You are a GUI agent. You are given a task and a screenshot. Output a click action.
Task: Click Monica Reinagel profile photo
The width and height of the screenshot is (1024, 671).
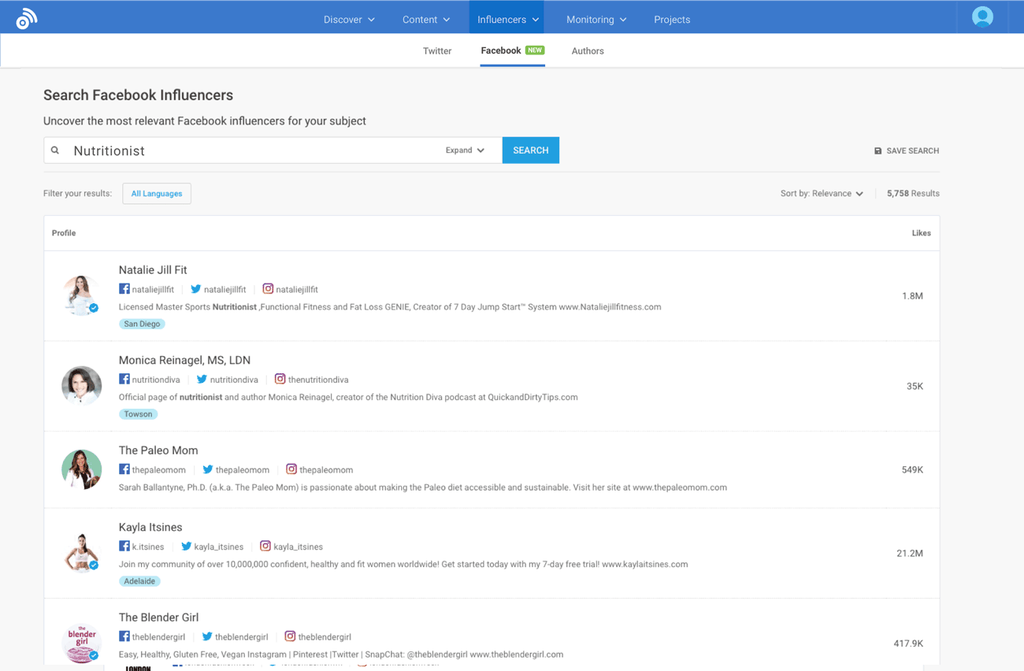pos(82,385)
